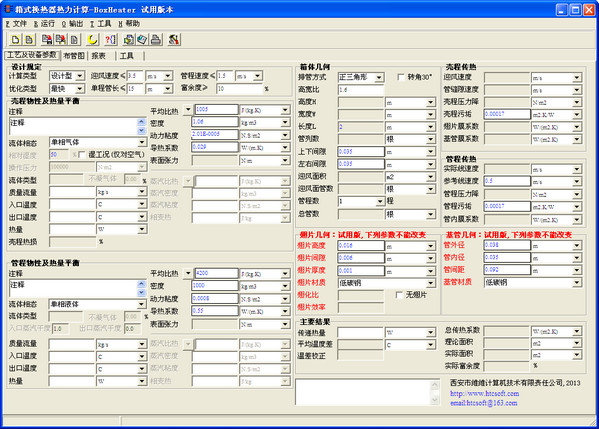Viewport: 599px width, 429px height.
Task: Click the first save icon with red mark
Action: 47,39
